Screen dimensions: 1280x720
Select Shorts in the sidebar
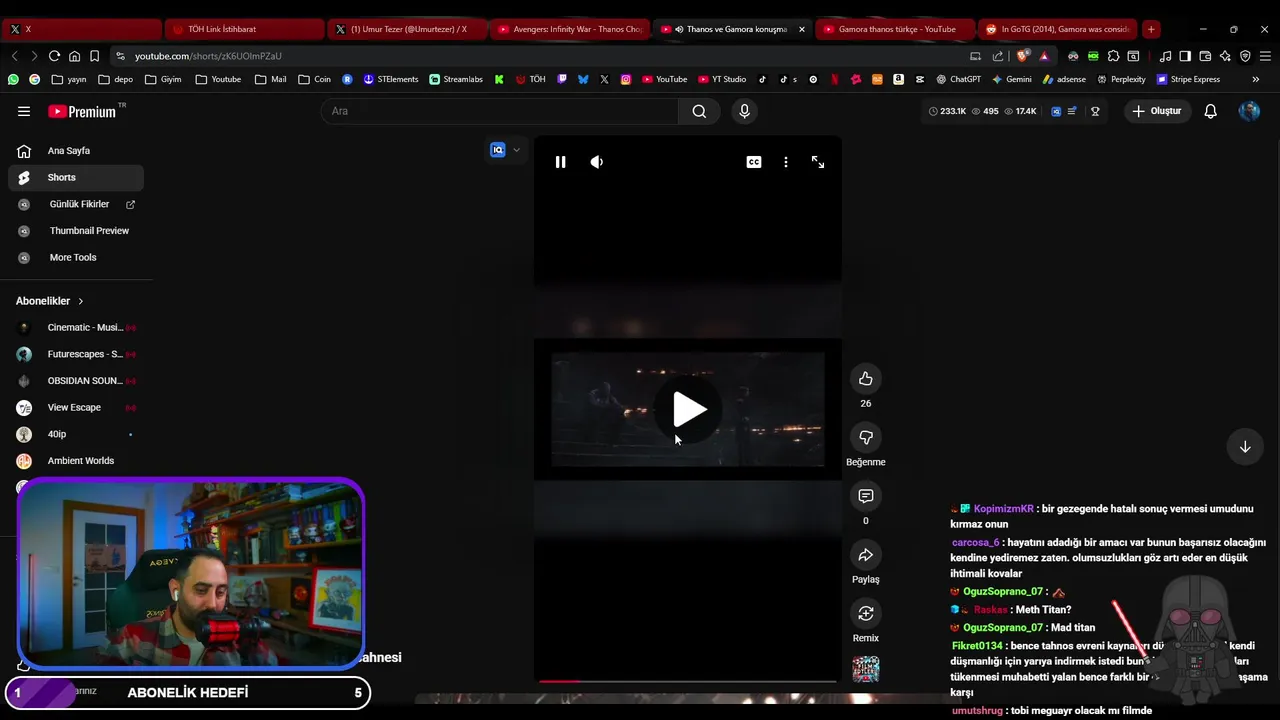76,177
